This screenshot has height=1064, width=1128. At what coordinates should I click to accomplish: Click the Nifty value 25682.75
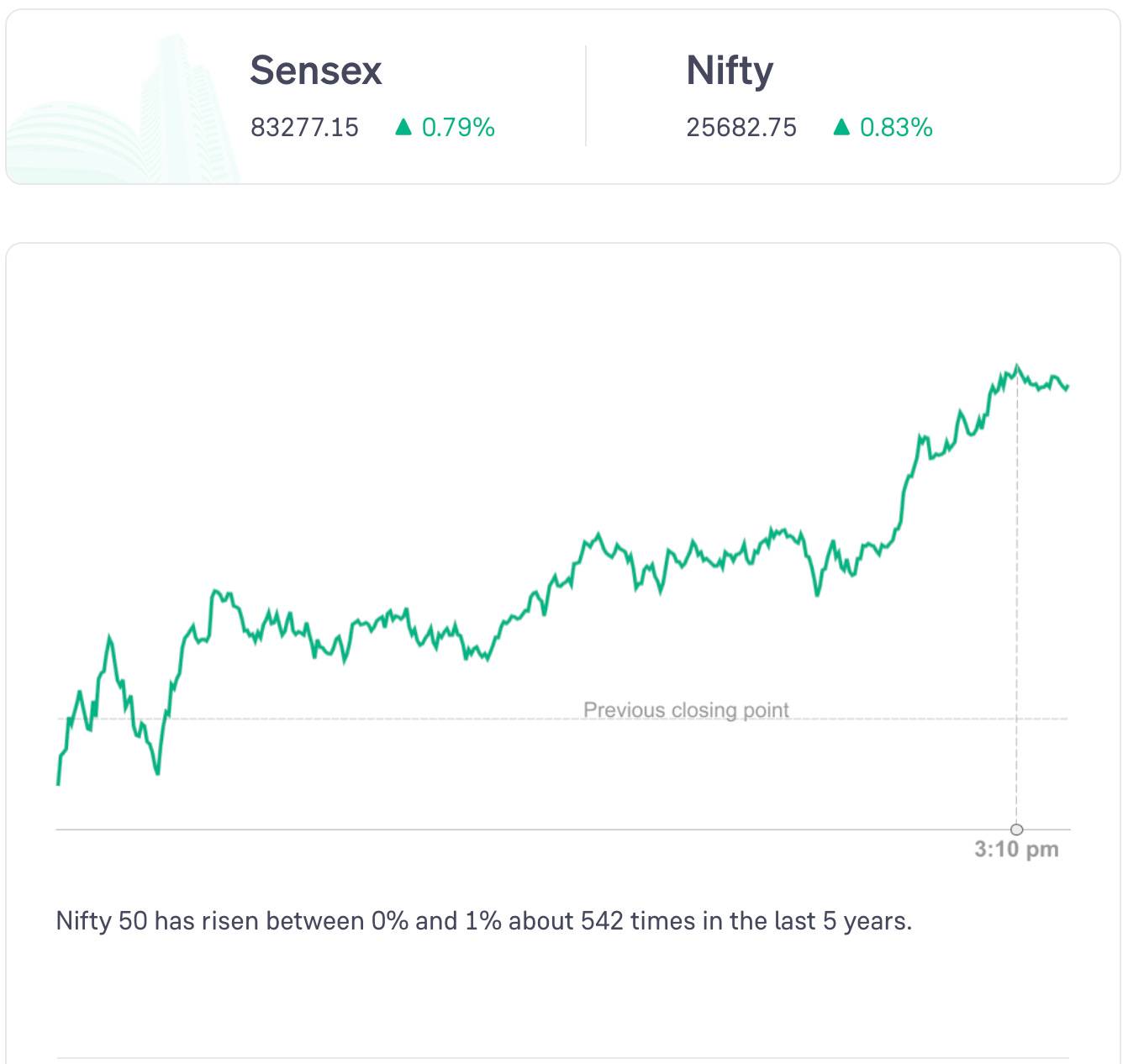tap(741, 128)
